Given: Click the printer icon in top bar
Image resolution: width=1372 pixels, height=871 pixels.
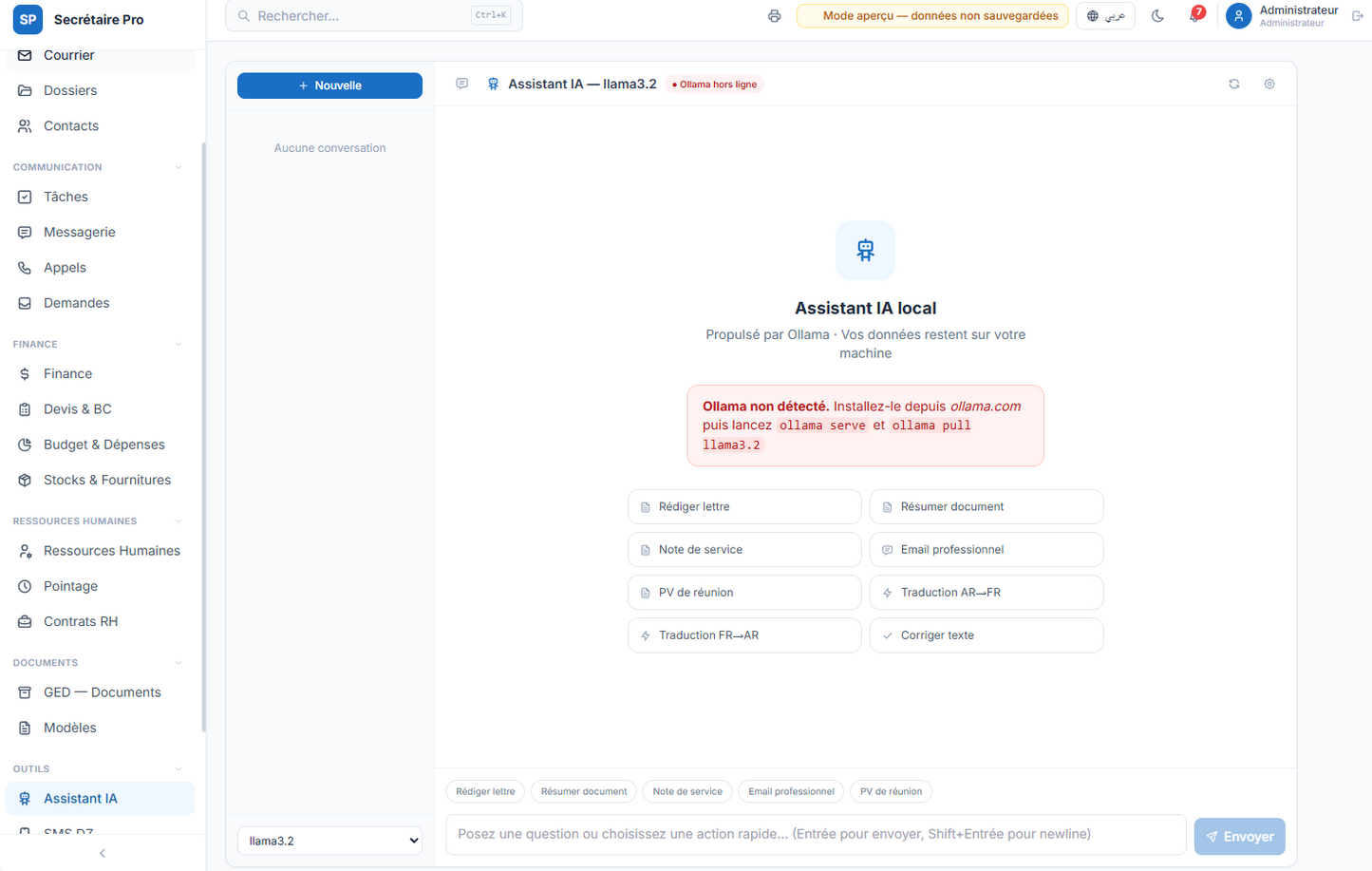Looking at the screenshot, I should (775, 16).
